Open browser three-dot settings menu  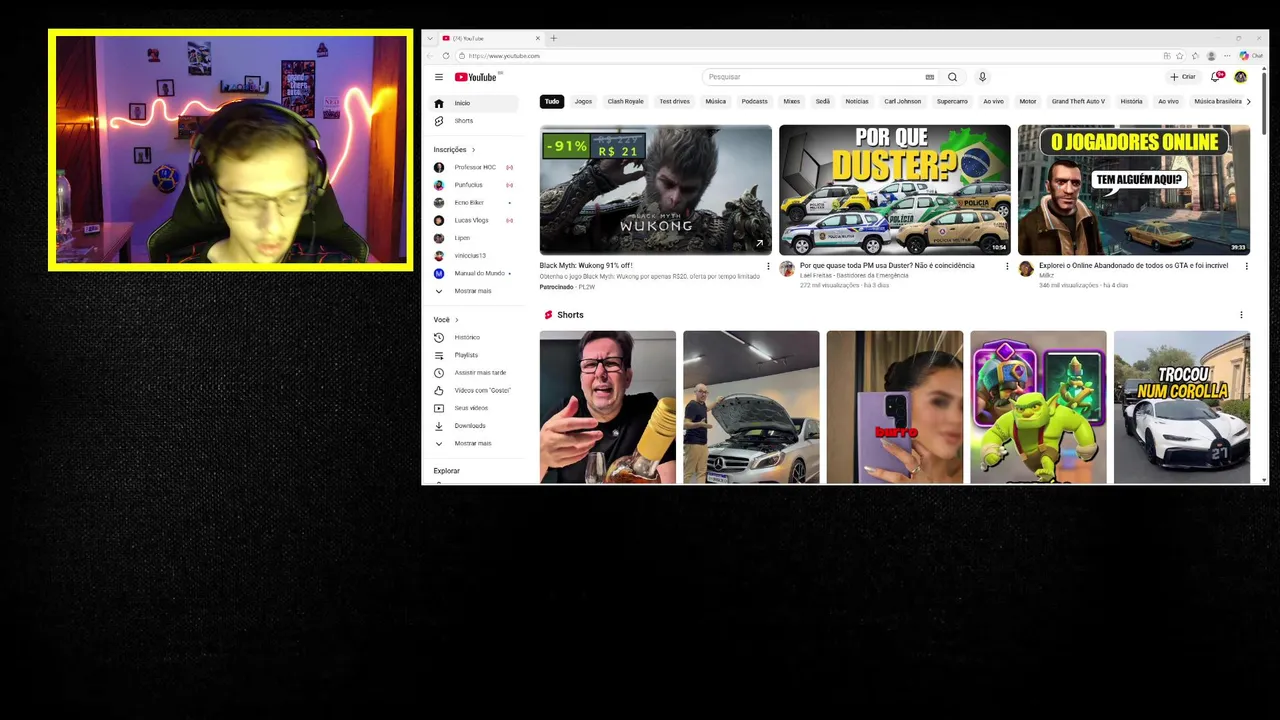[x=1227, y=56]
